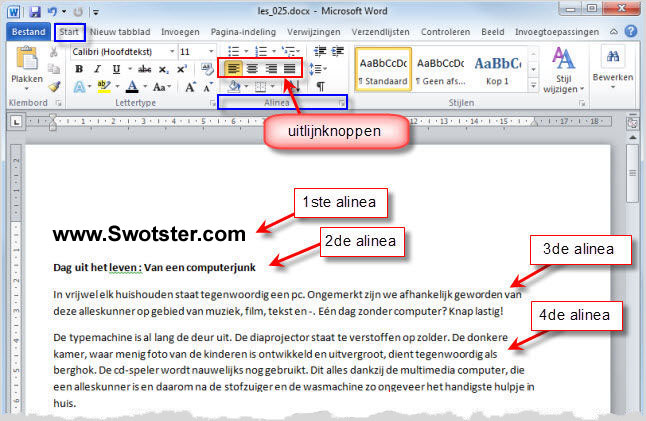Apply the font color button
646x421 pixels.
pyautogui.click(x=132, y=87)
